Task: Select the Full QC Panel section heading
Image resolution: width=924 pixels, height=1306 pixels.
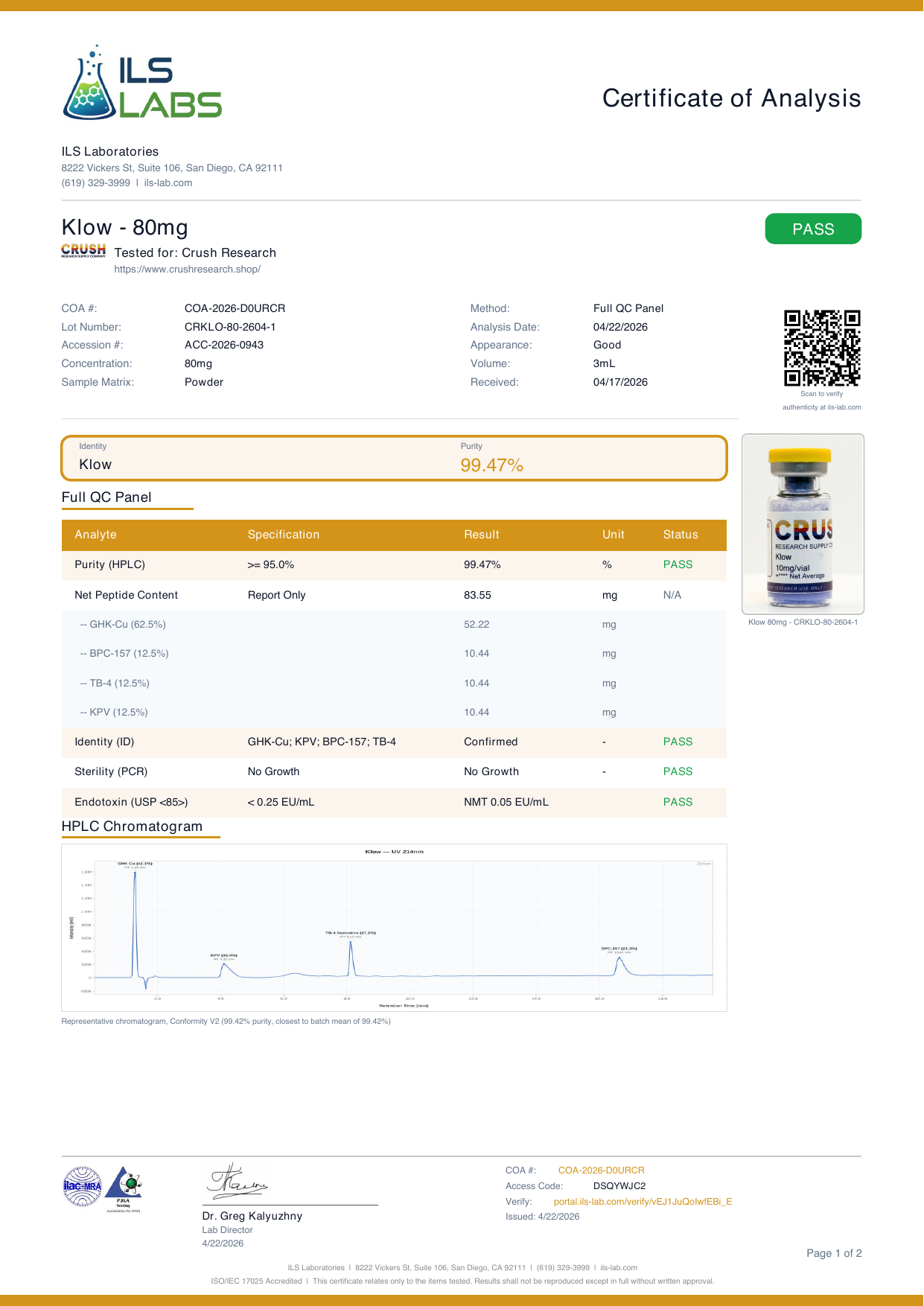Action: tap(106, 497)
